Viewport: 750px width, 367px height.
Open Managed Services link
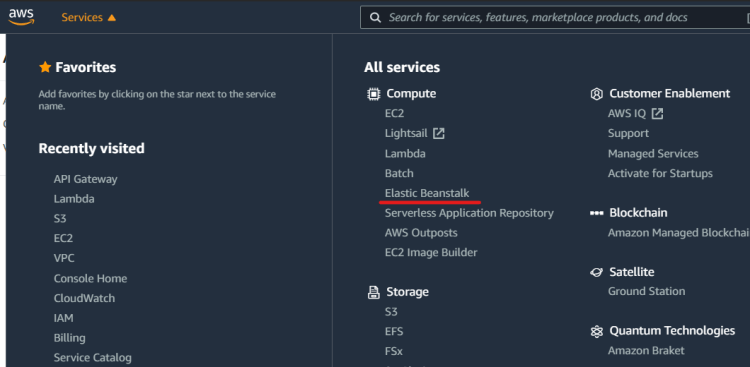653,154
